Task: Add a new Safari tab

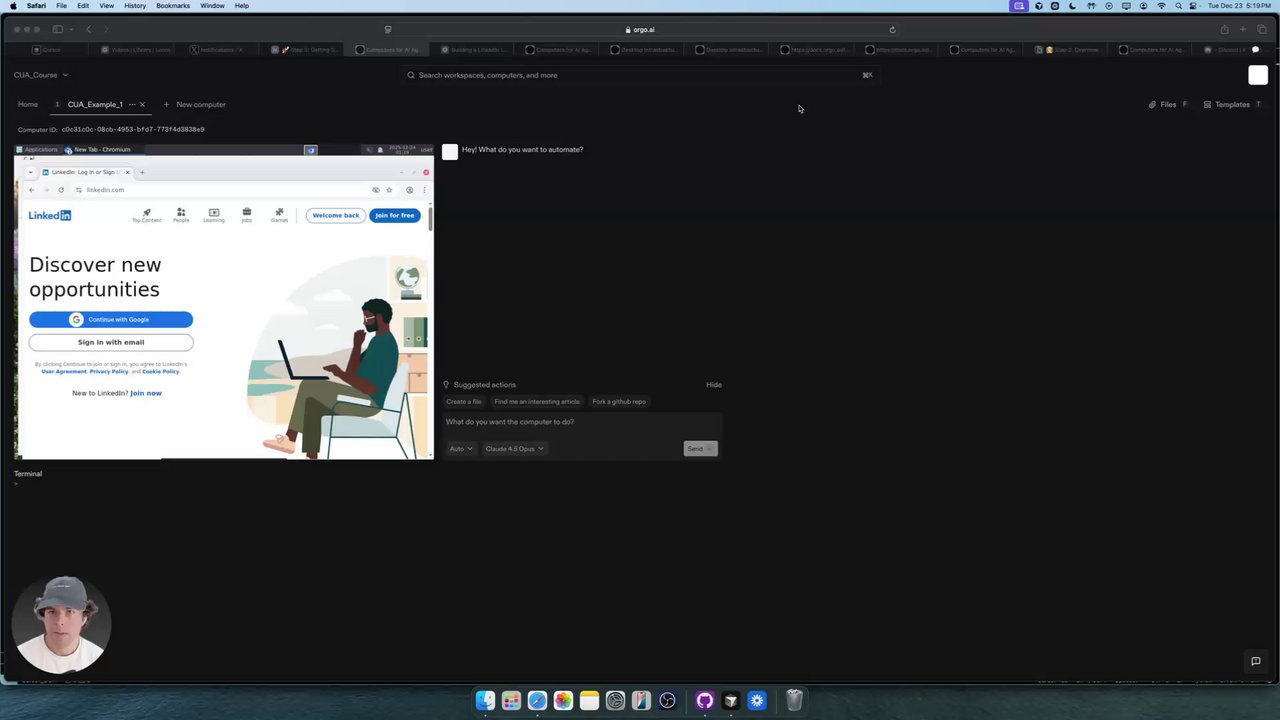Action: [x=1243, y=30]
